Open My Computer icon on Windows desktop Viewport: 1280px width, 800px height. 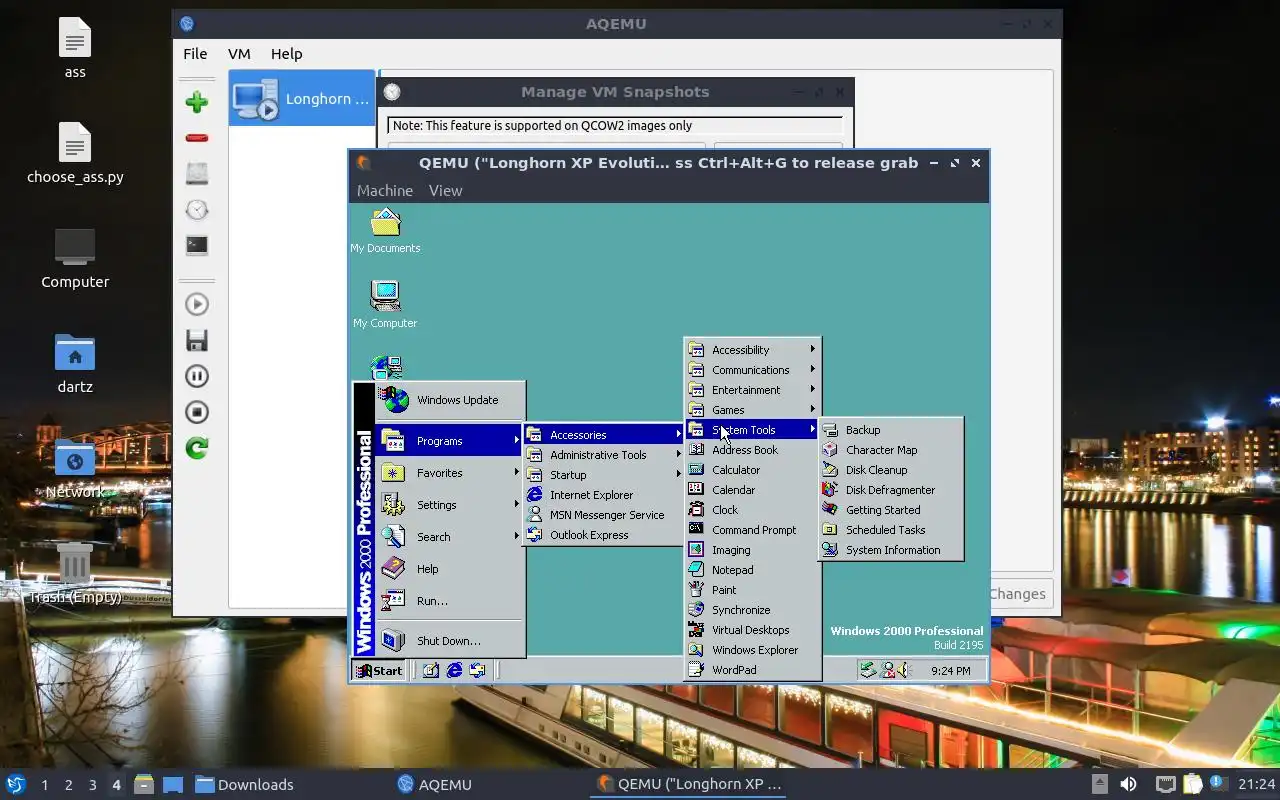click(385, 304)
